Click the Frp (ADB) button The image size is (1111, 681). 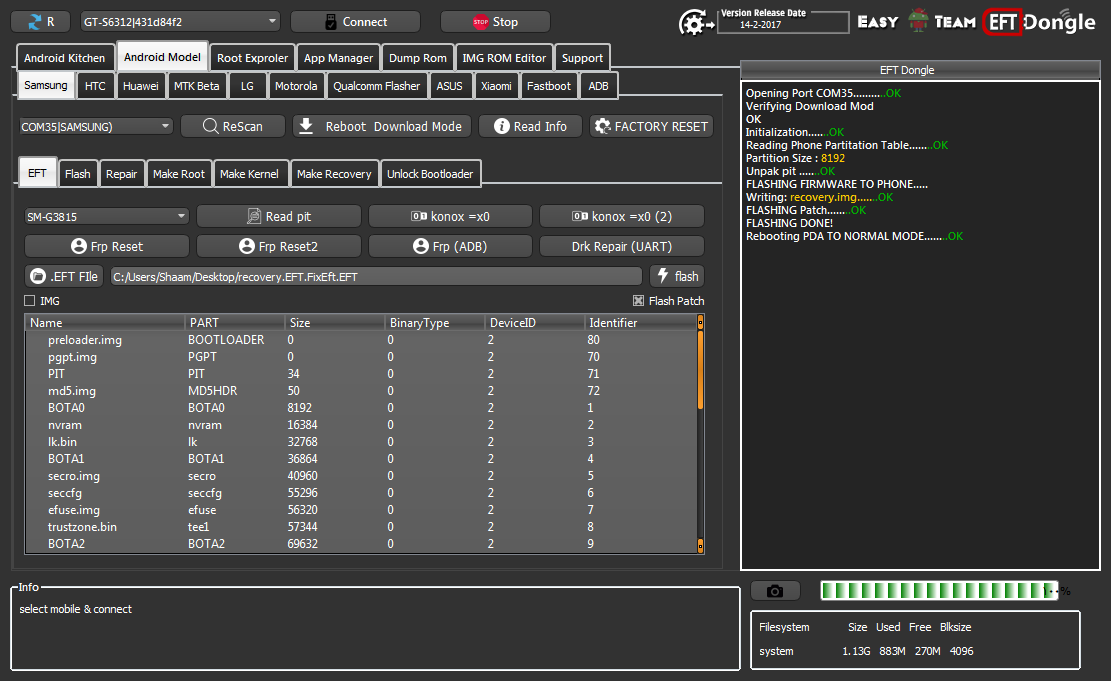[451, 246]
